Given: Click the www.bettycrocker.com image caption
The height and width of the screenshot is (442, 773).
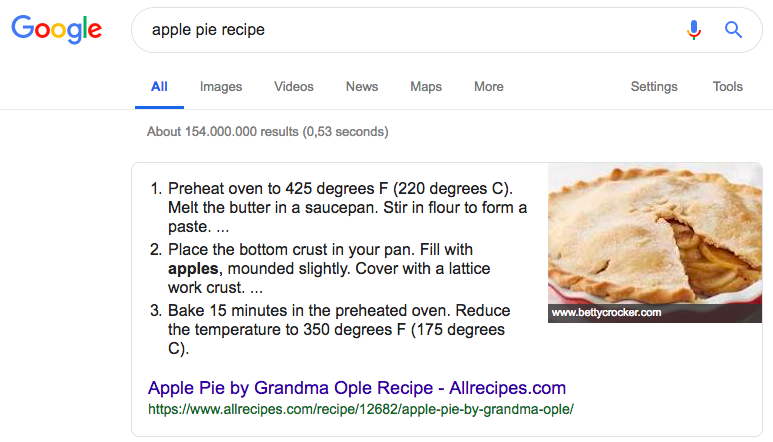Looking at the screenshot, I should click(x=606, y=313).
